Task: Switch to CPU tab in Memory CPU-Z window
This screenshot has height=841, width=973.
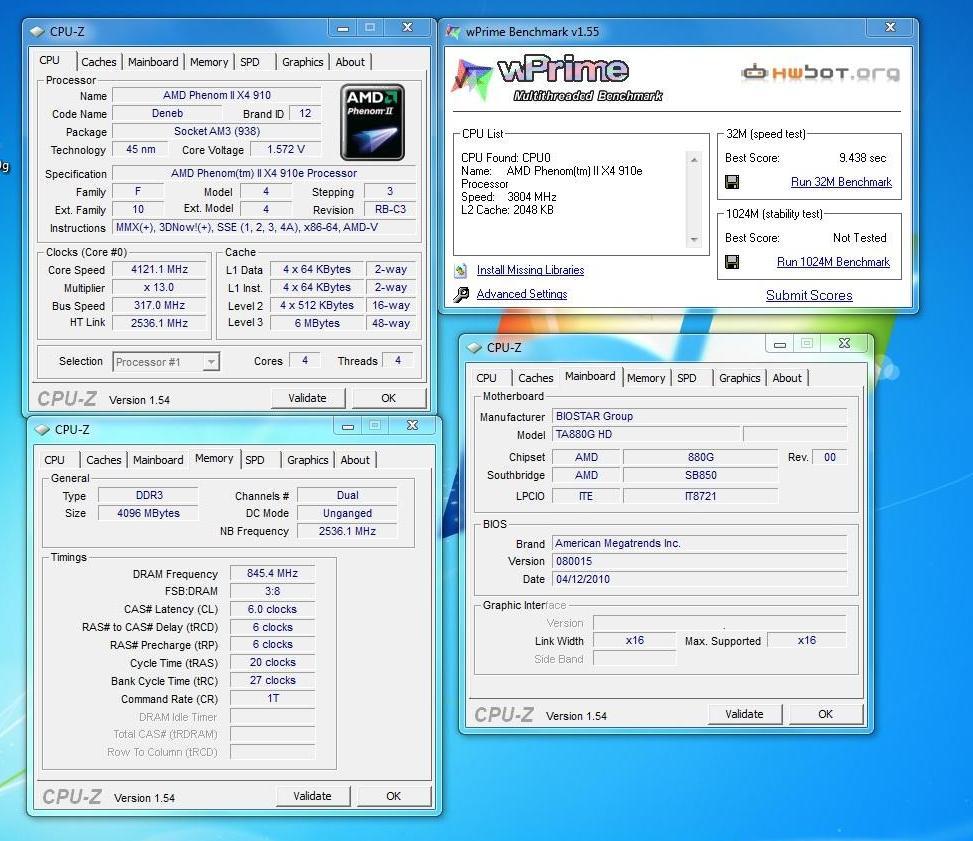Action: [x=55, y=460]
